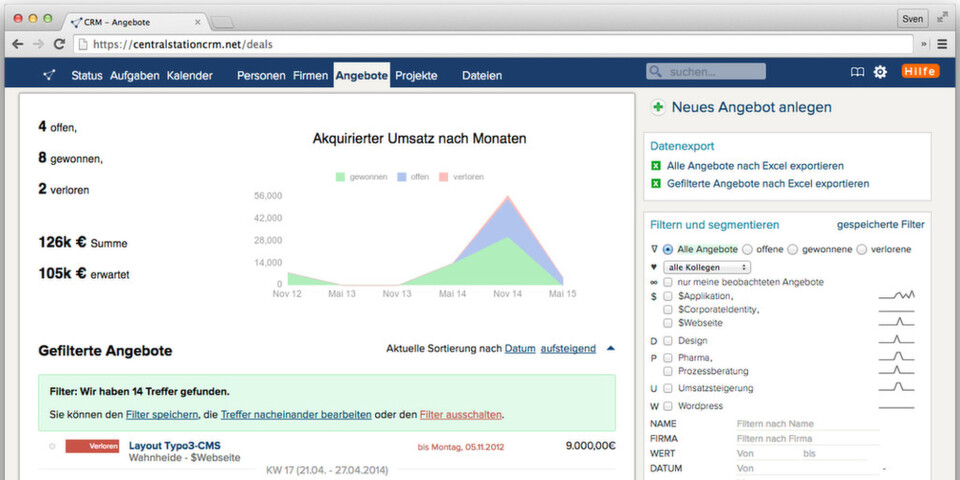
Task: Select the Angebote tab
Action: (x=362, y=75)
